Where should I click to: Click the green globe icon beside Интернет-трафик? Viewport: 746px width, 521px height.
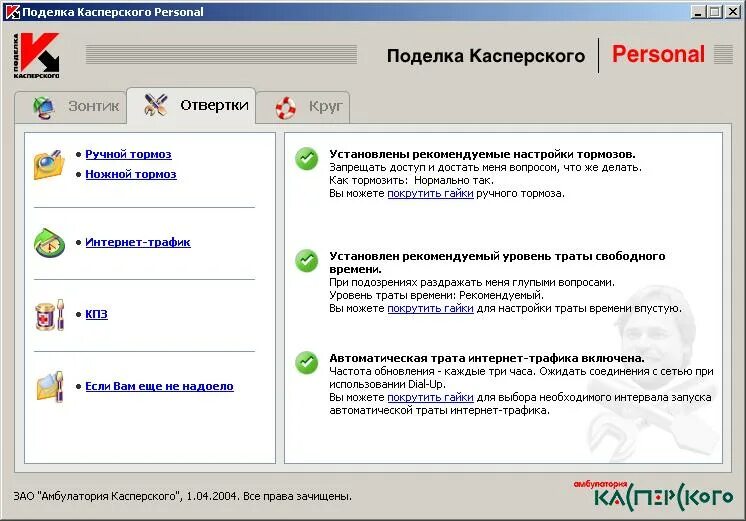point(49,243)
